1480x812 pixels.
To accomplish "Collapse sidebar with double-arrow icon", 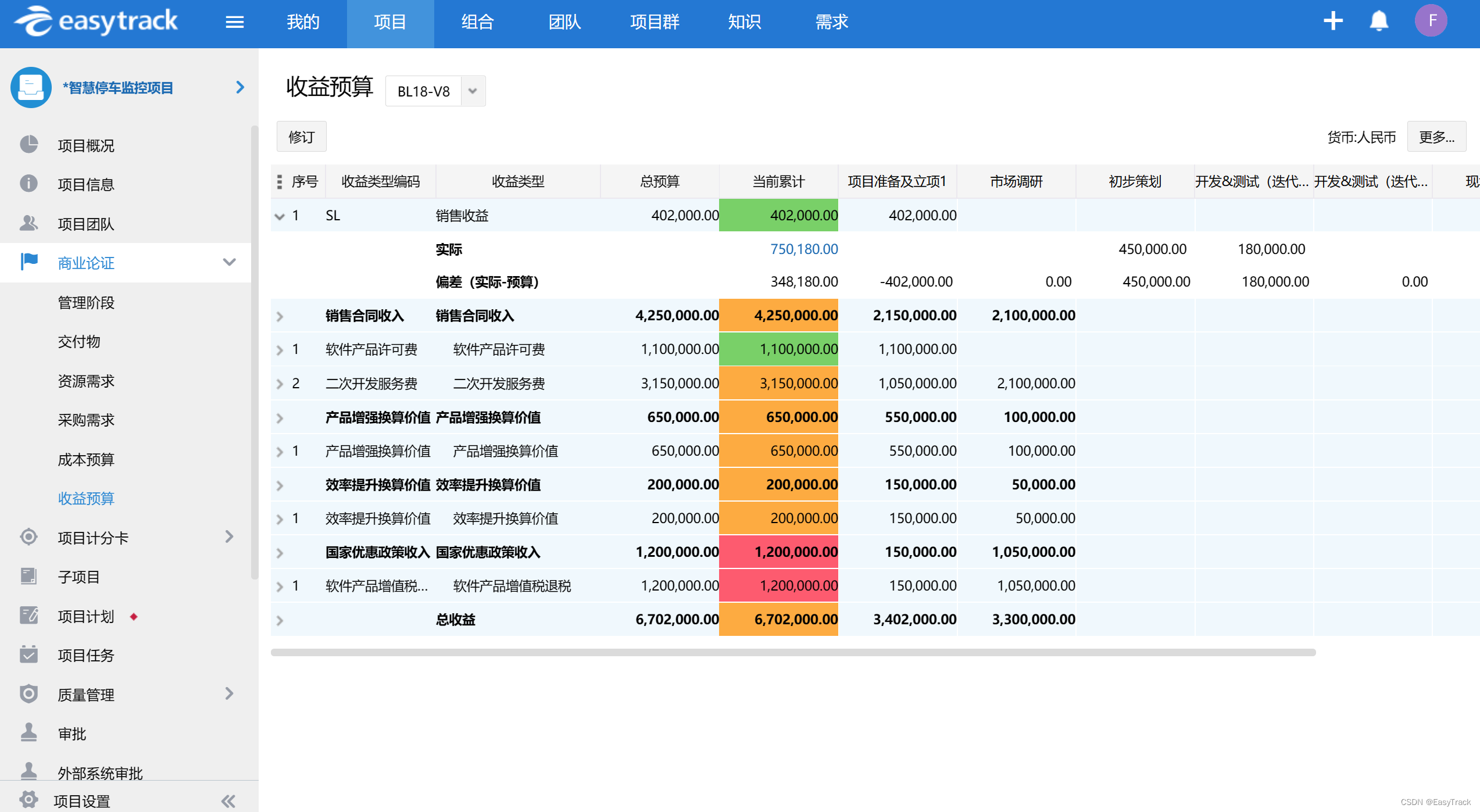I will [228, 801].
